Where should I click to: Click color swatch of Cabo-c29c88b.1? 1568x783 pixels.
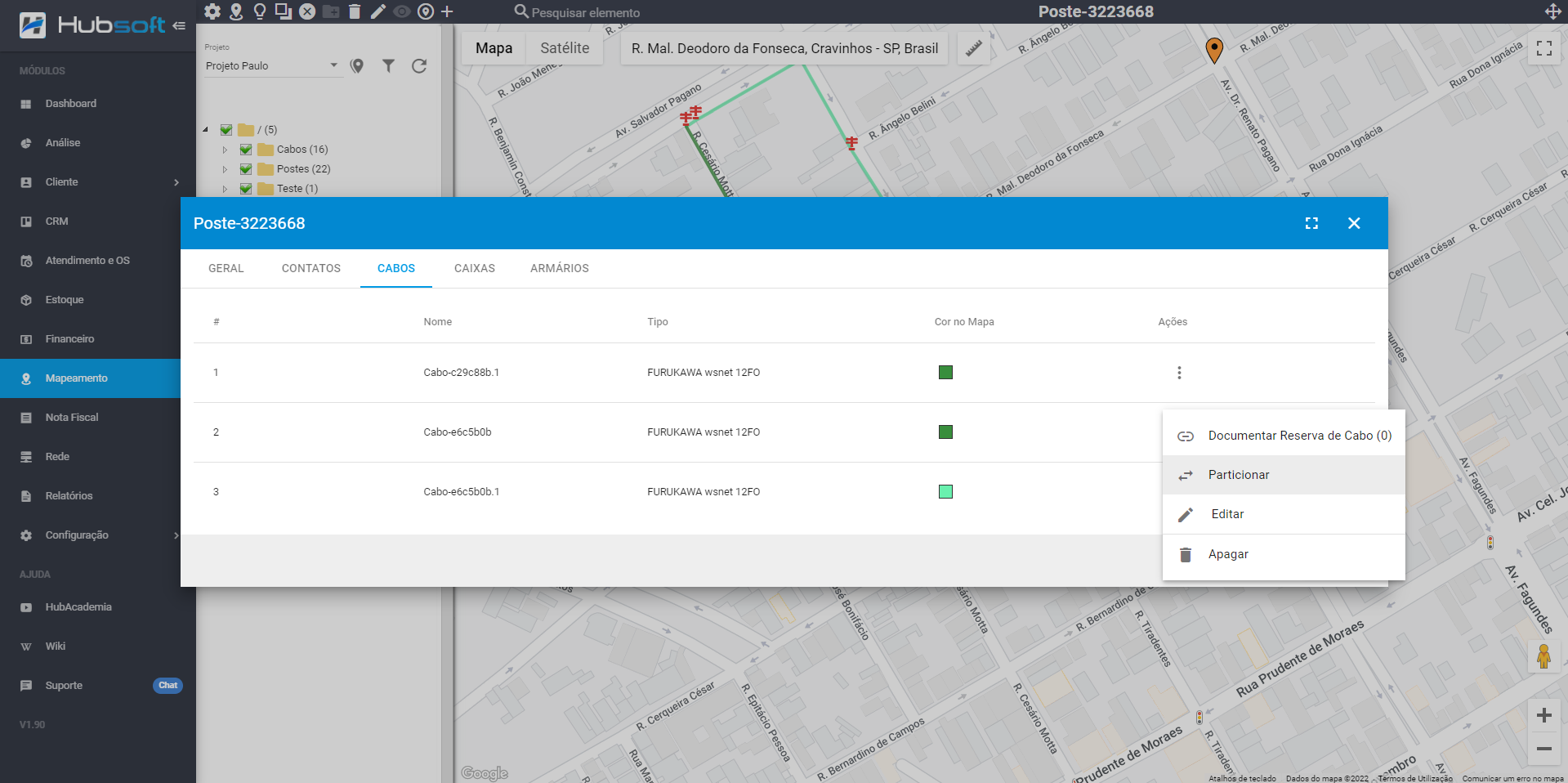[945, 373]
